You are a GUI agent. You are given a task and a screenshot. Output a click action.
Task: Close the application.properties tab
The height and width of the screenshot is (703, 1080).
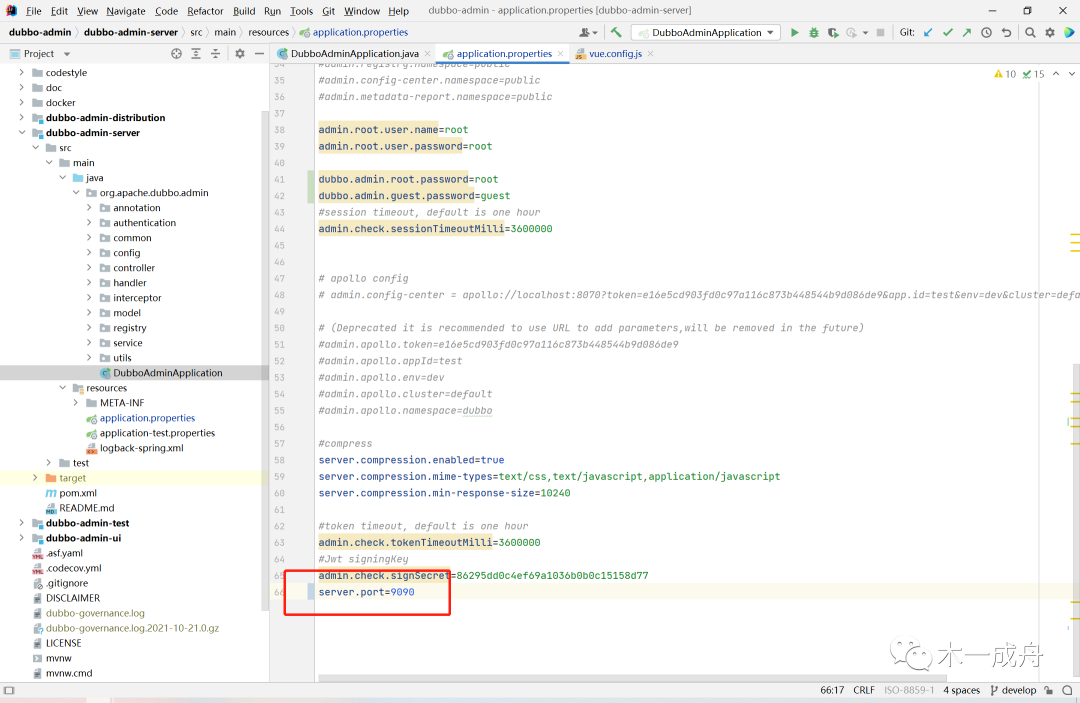(561, 54)
